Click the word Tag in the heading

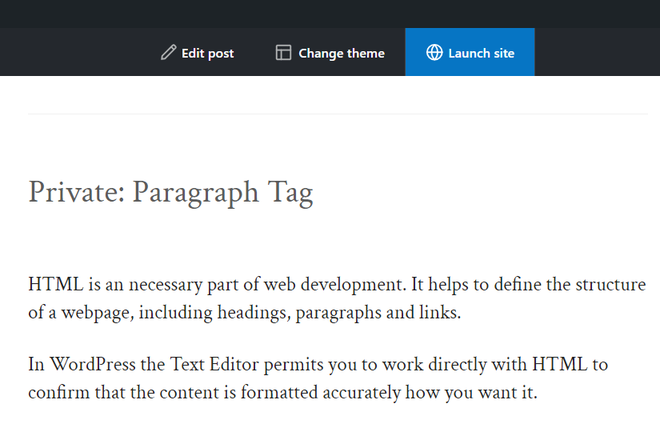(290, 190)
